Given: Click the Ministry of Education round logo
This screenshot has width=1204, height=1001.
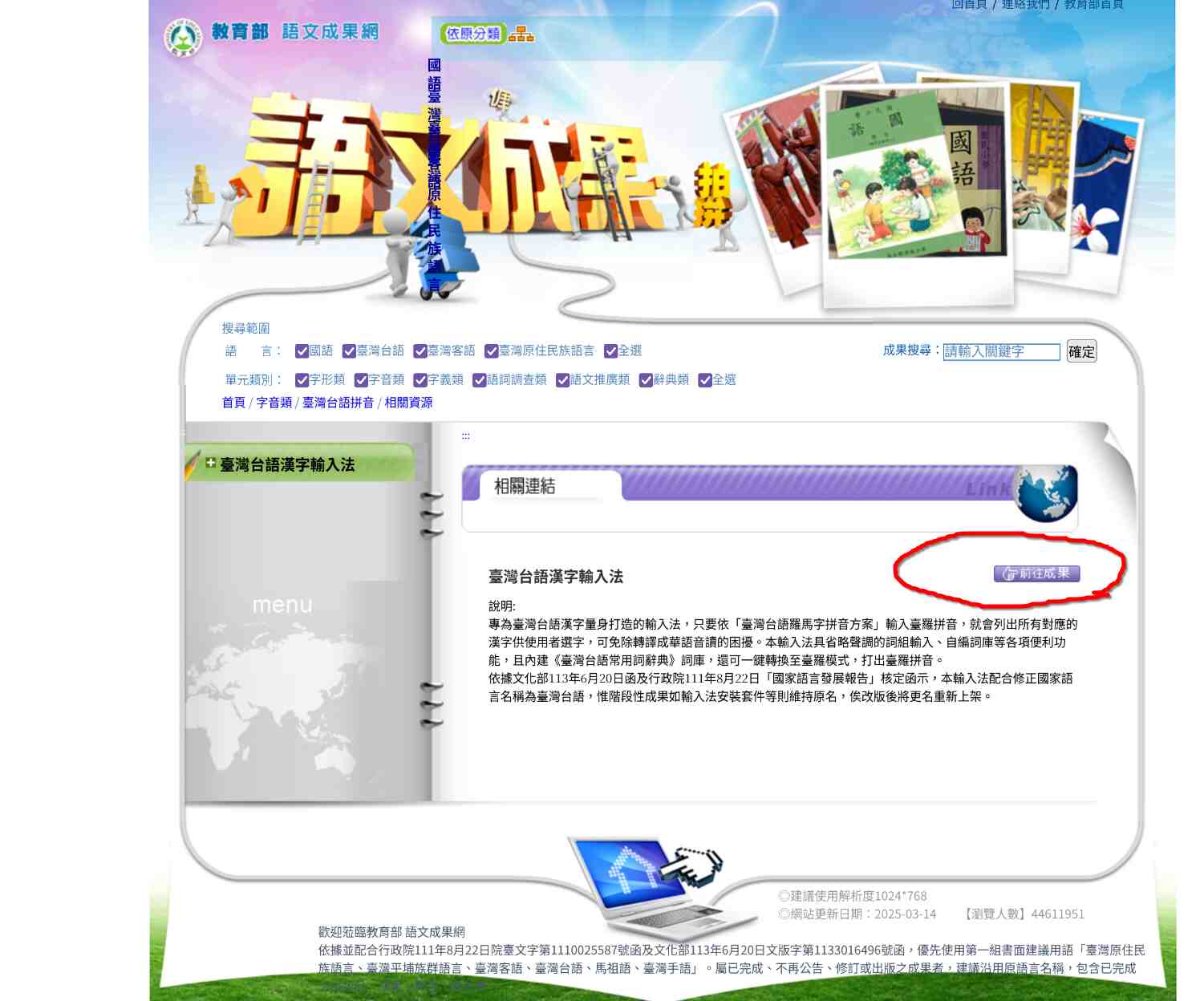Looking at the screenshot, I should click(183, 37).
